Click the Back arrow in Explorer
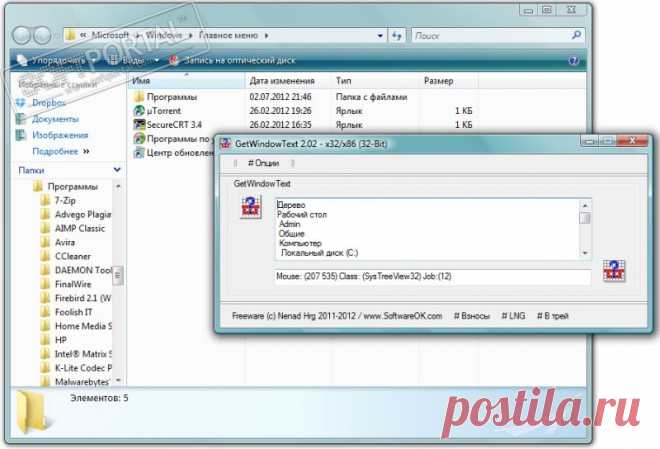The image size is (660, 449). 22,36
